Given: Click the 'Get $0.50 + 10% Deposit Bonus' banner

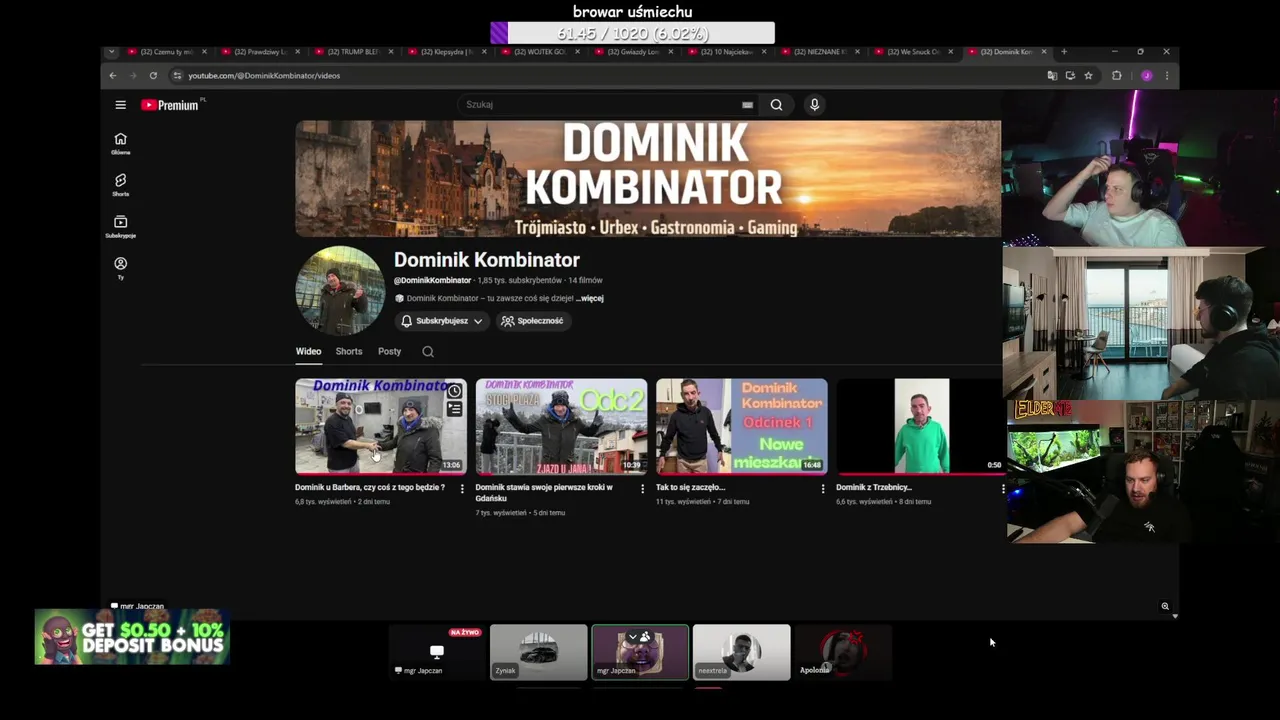Looking at the screenshot, I should pyautogui.click(x=132, y=637).
